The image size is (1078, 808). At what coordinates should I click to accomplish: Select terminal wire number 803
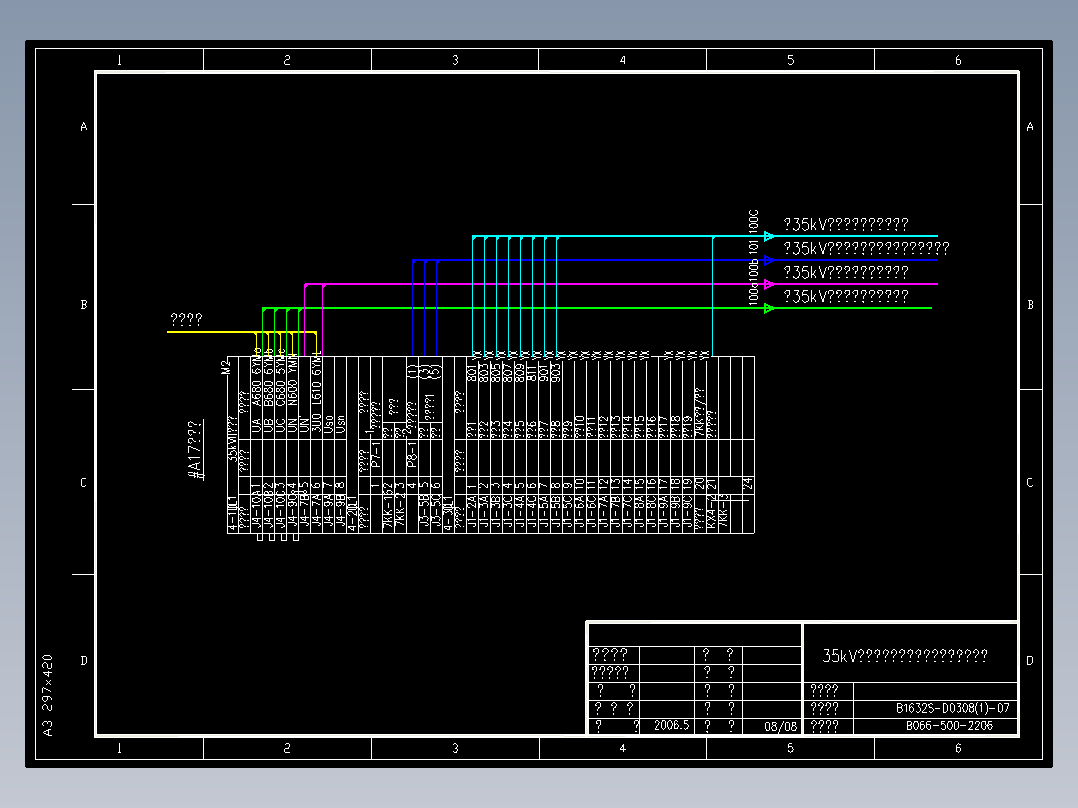coord(484,373)
